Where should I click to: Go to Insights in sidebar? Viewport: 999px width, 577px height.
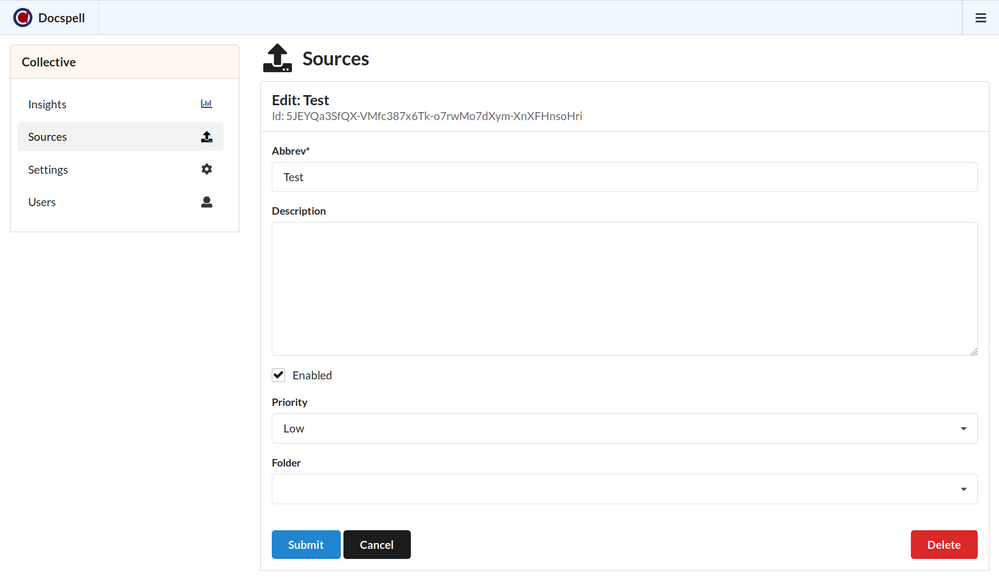pos(48,105)
